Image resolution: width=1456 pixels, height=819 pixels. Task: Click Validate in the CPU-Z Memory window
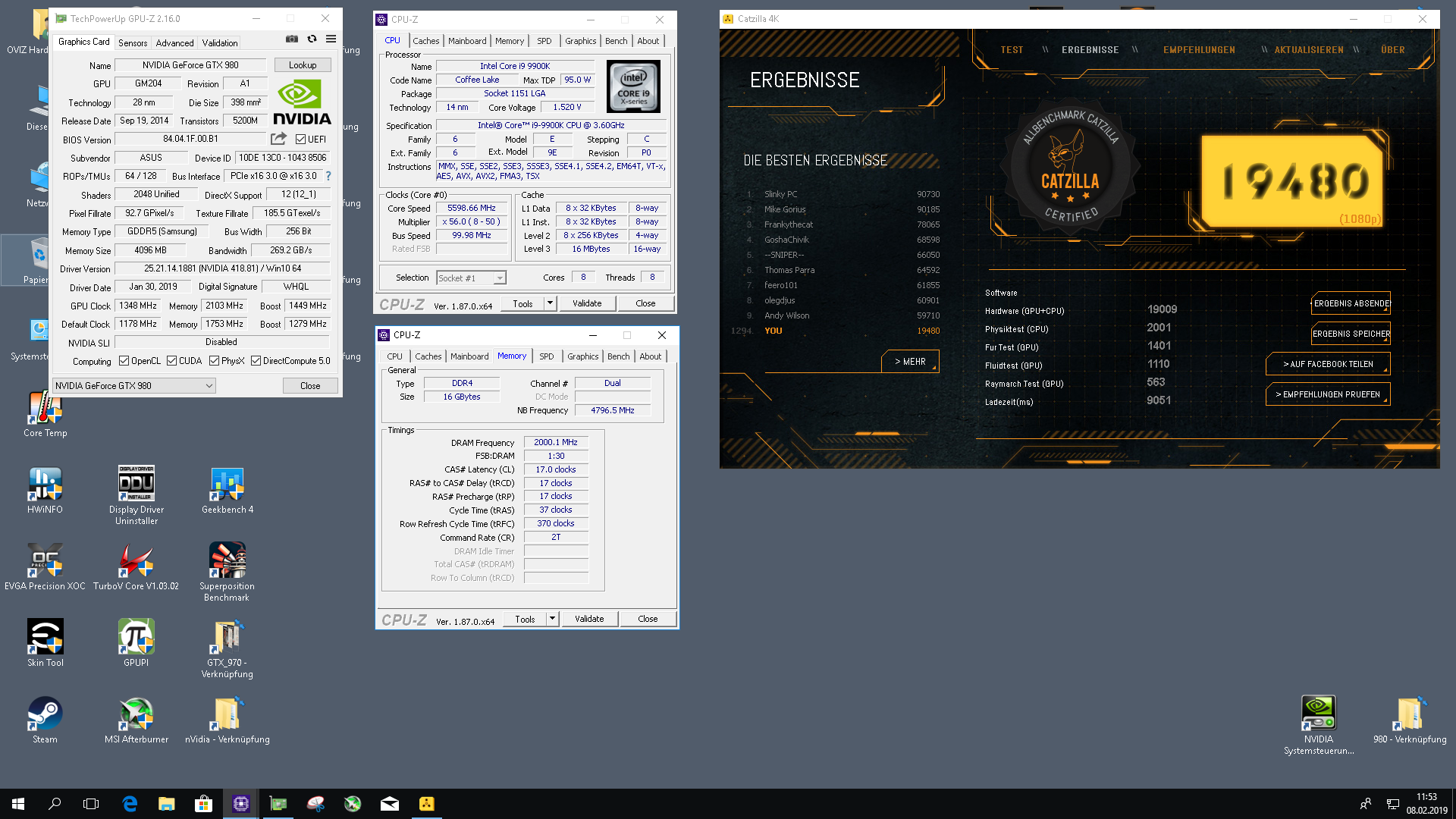pyautogui.click(x=589, y=619)
